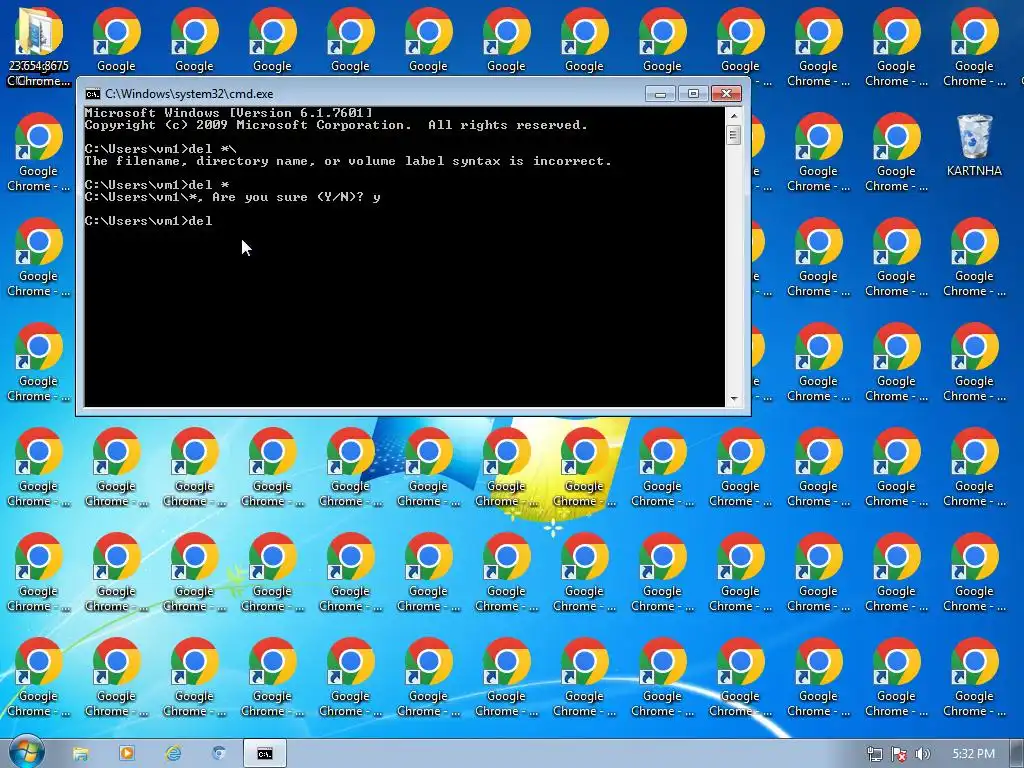Maximize the cmd.exe window
The height and width of the screenshot is (768, 1024).
tap(693, 94)
